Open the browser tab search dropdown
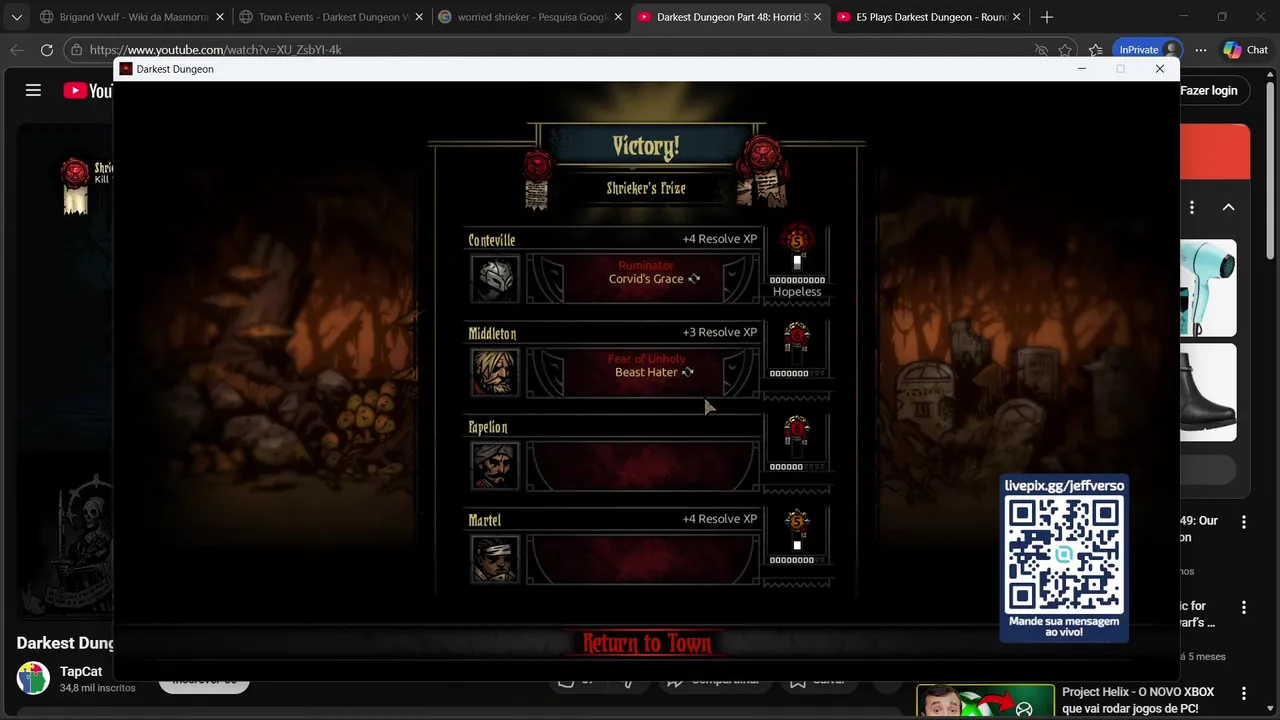1280x720 pixels. point(16,17)
